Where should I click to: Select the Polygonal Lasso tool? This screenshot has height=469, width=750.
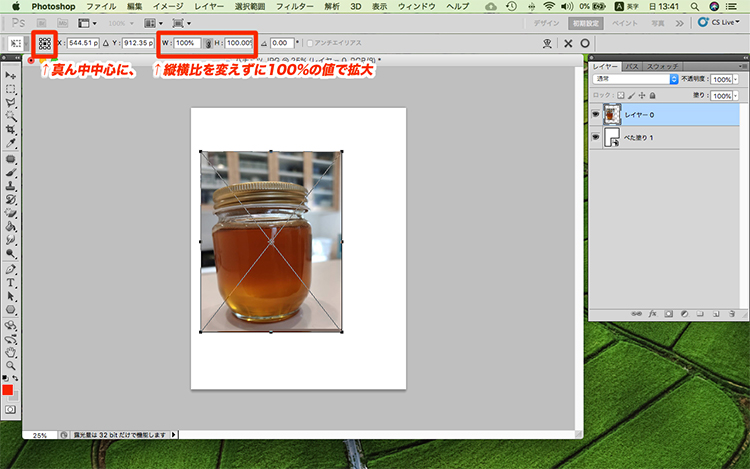[x=11, y=103]
